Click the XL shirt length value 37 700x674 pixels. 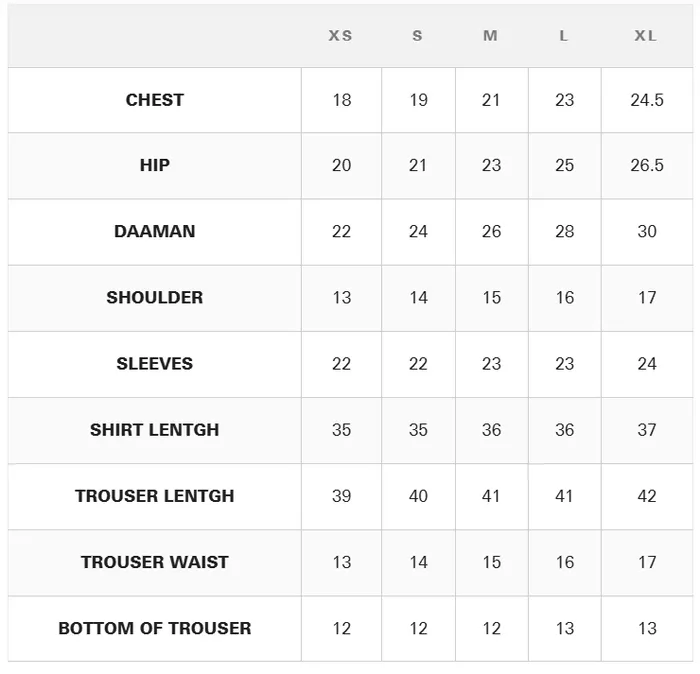[647, 430]
